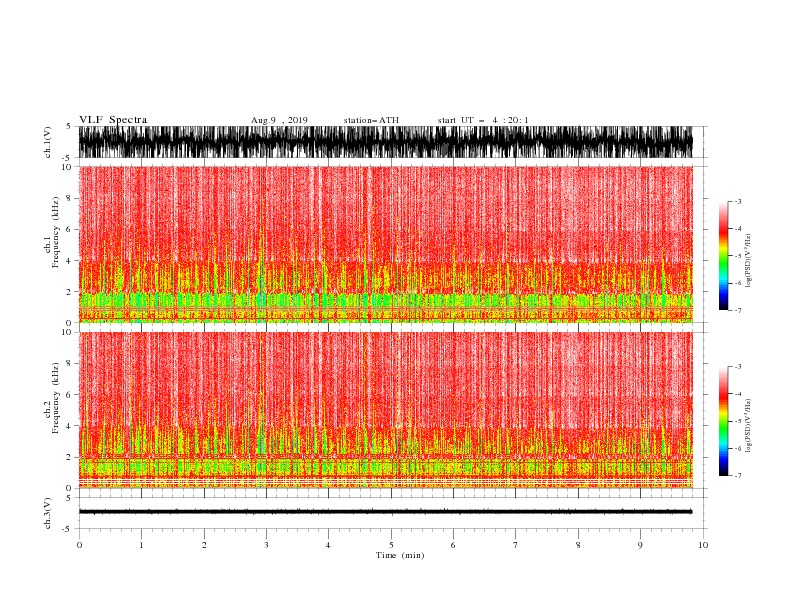Click the ch.1 spectrogram color scale bar
The image size is (792, 612).
click(724, 256)
